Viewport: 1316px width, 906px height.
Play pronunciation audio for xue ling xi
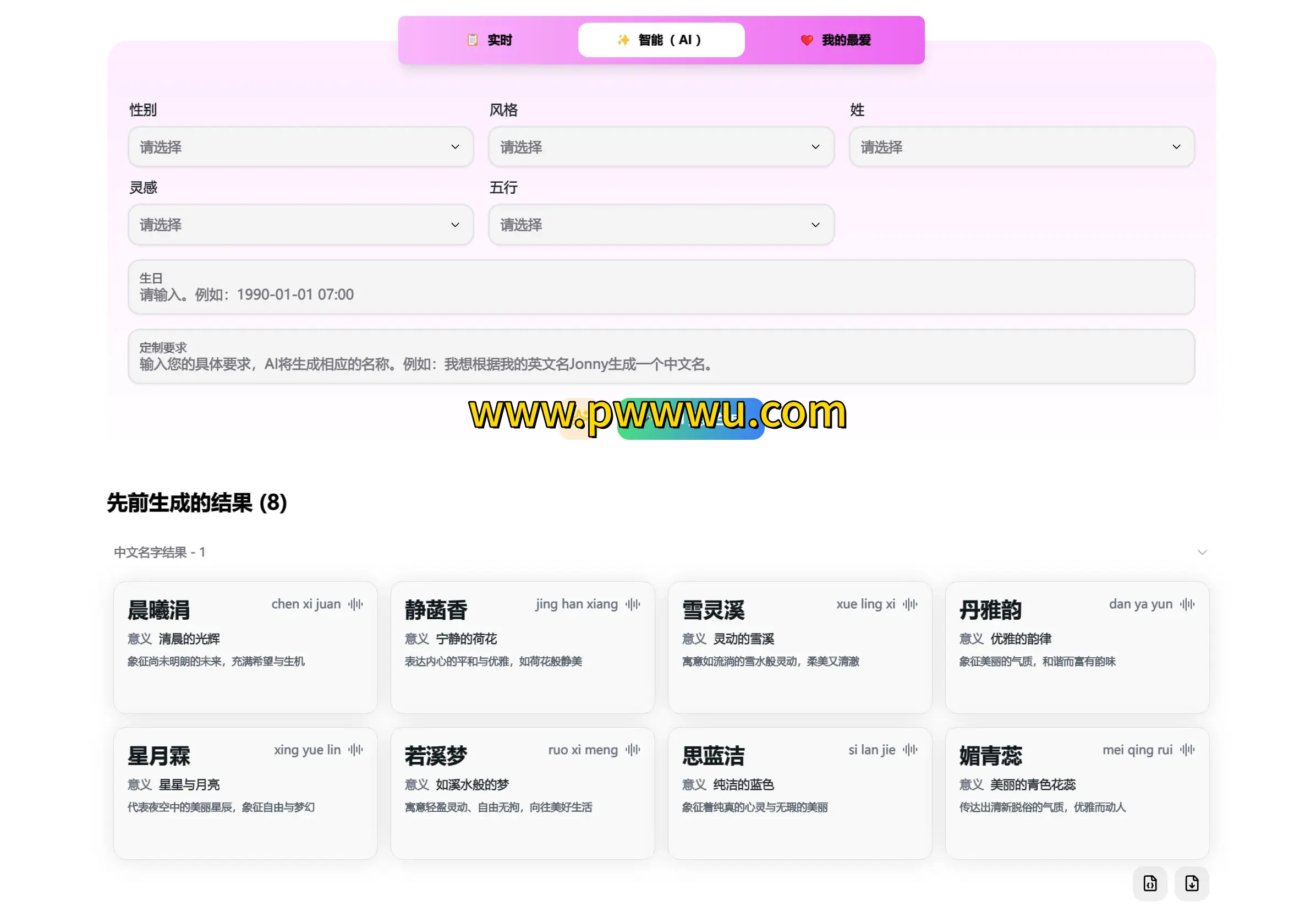click(910, 604)
